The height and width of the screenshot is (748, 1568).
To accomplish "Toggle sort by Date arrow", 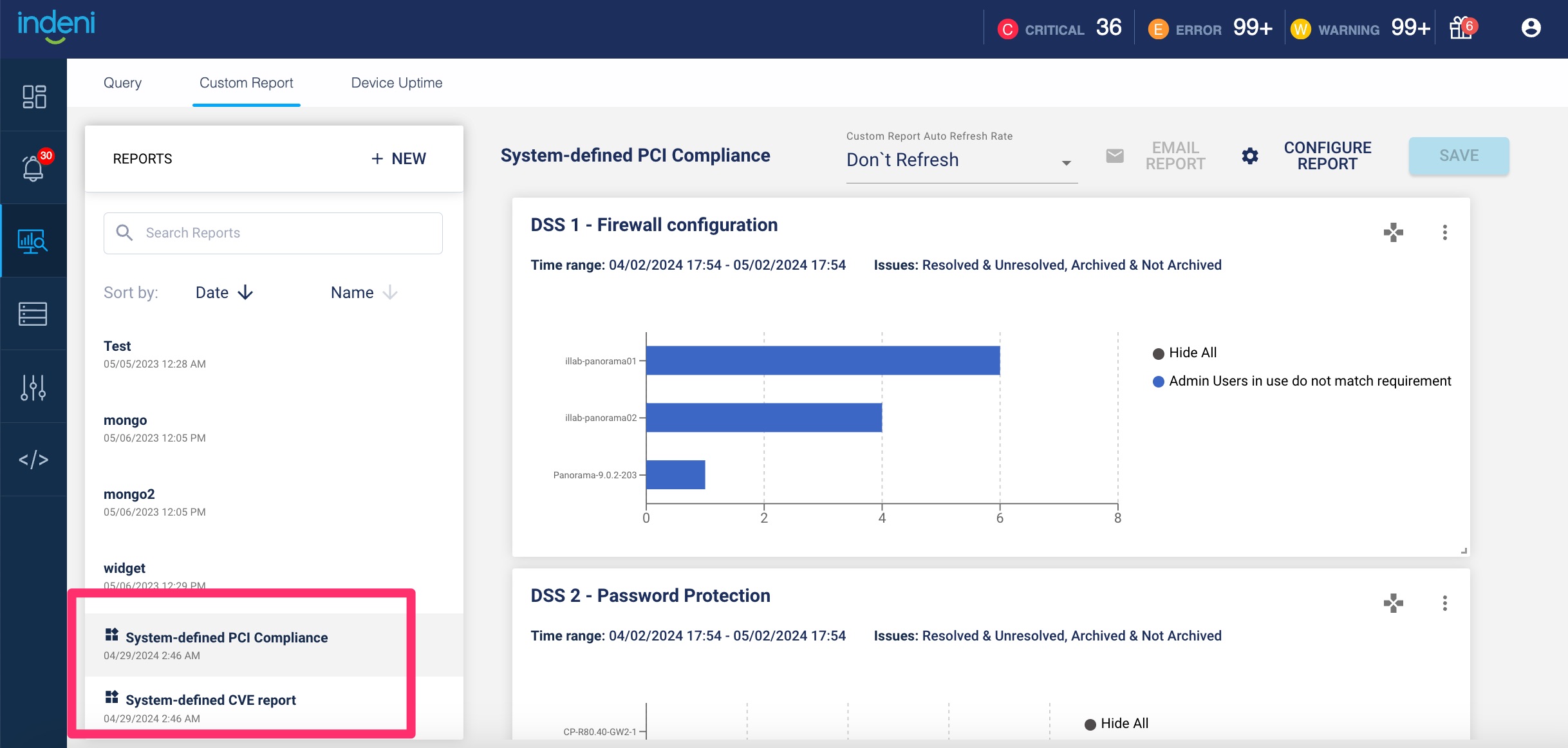I will (245, 293).
